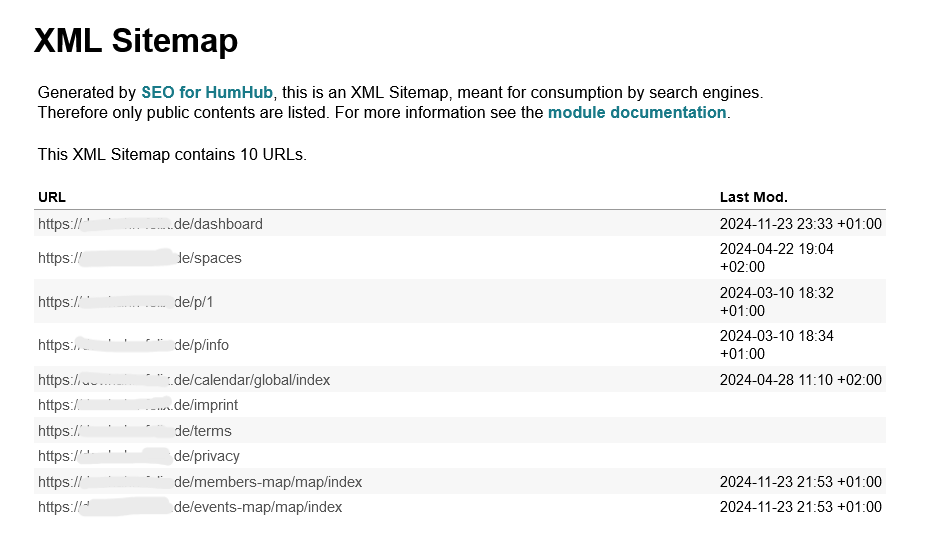Image resolution: width=943 pixels, height=557 pixels.
Task: Follow the /p/1 URL link
Action: tap(126, 302)
